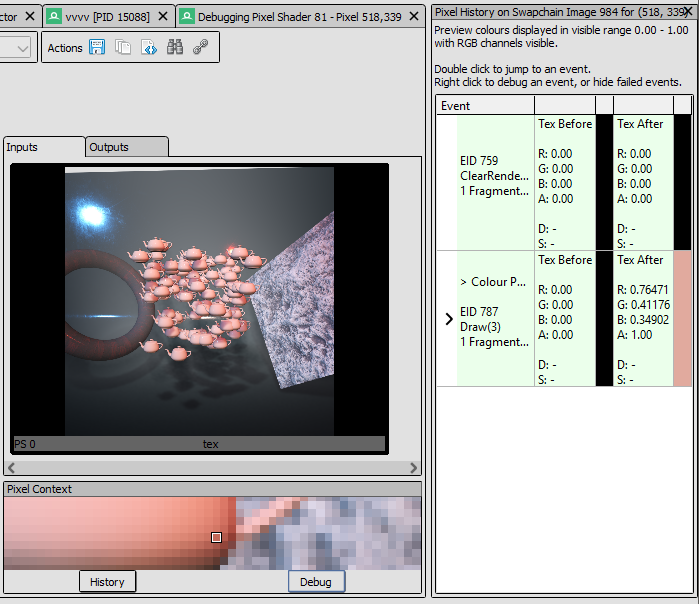699x604 pixels.
Task: Close the Debugging Pixel Shader 81 tab
Action: [x=414, y=16]
